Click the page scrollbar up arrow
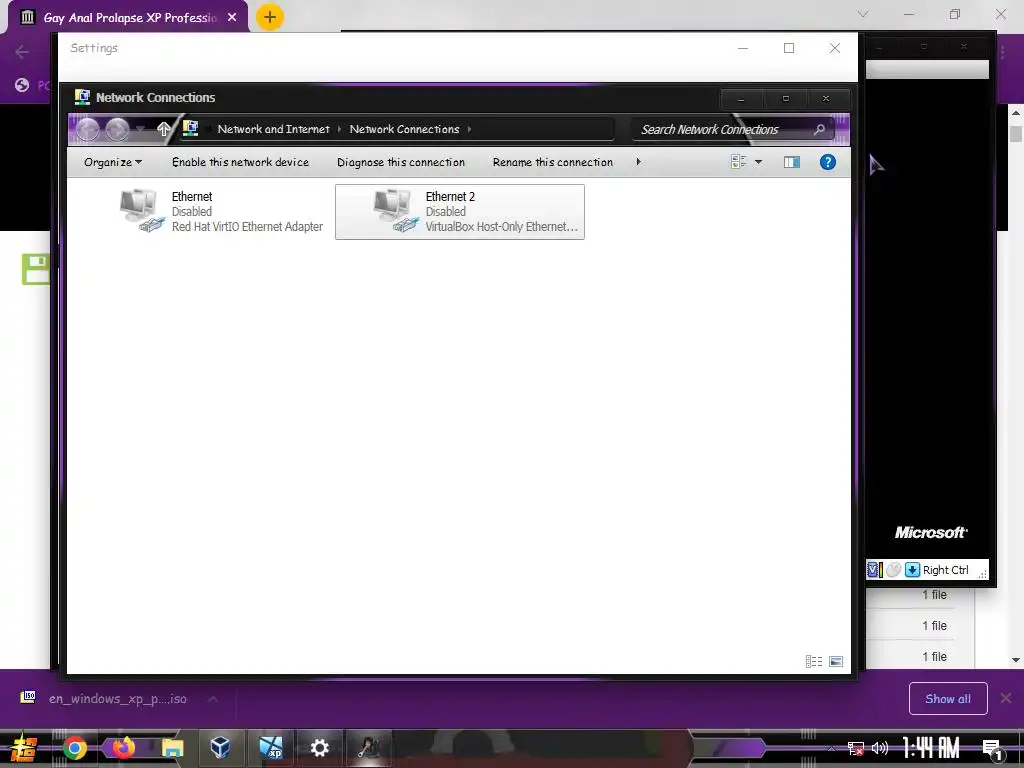Viewport: 1024px width, 768px height. click(x=1016, y=112)
